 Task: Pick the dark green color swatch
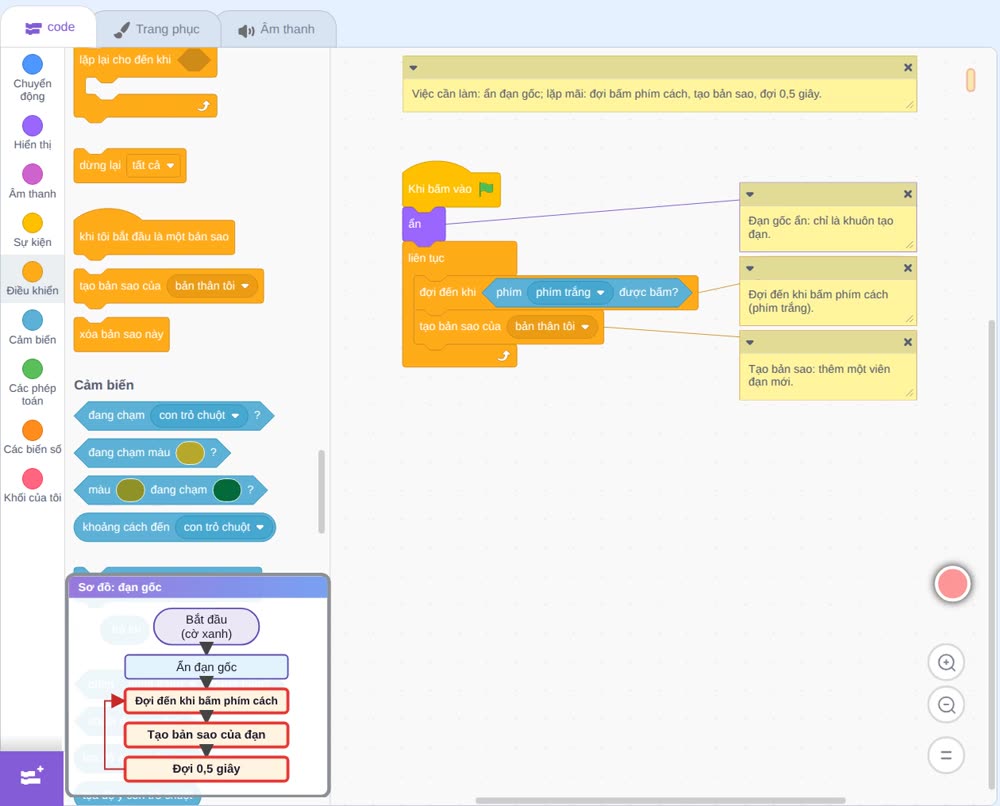[x=227, y=490]
